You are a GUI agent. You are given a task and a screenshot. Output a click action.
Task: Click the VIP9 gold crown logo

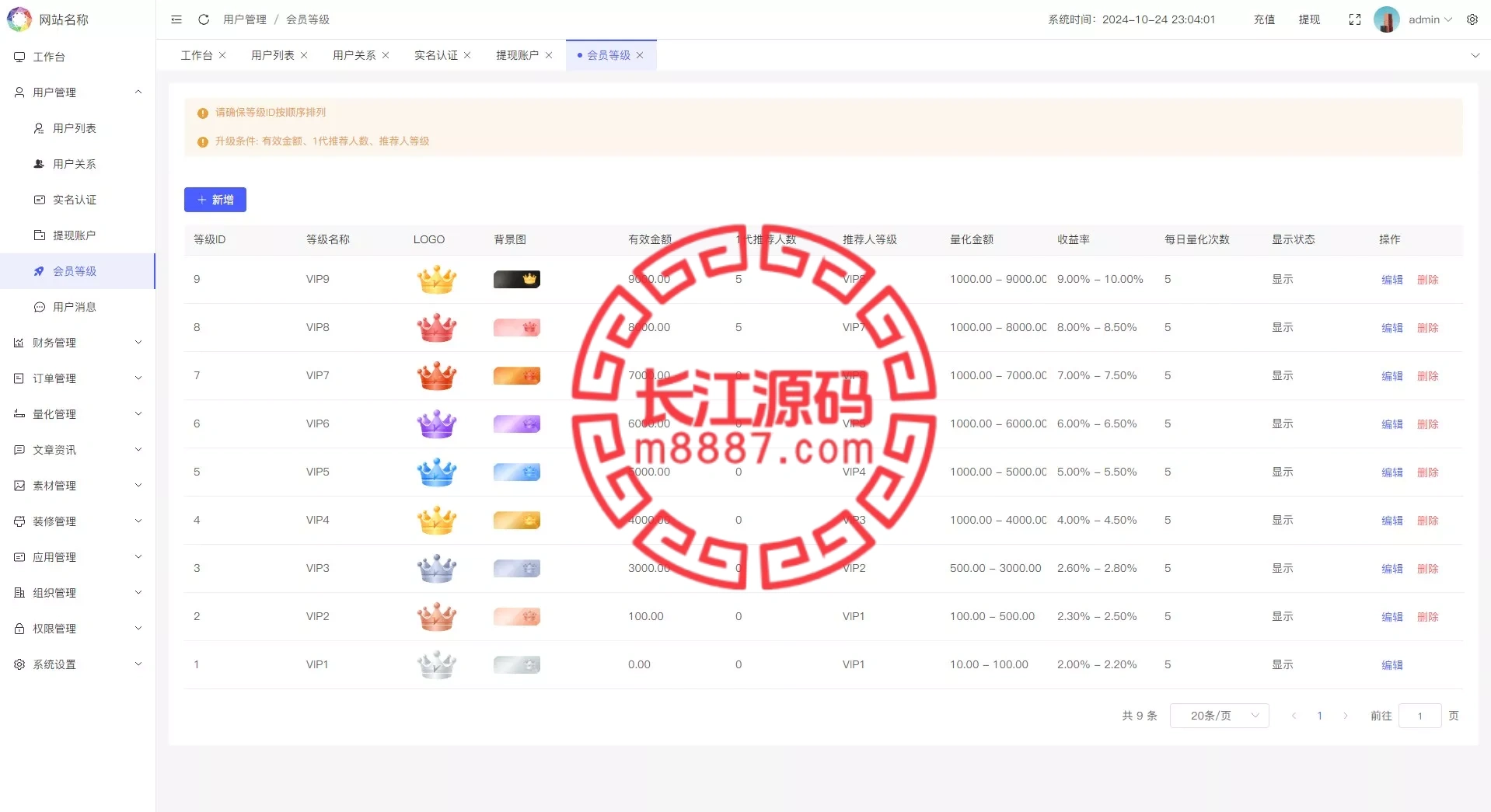coord(437,279)
